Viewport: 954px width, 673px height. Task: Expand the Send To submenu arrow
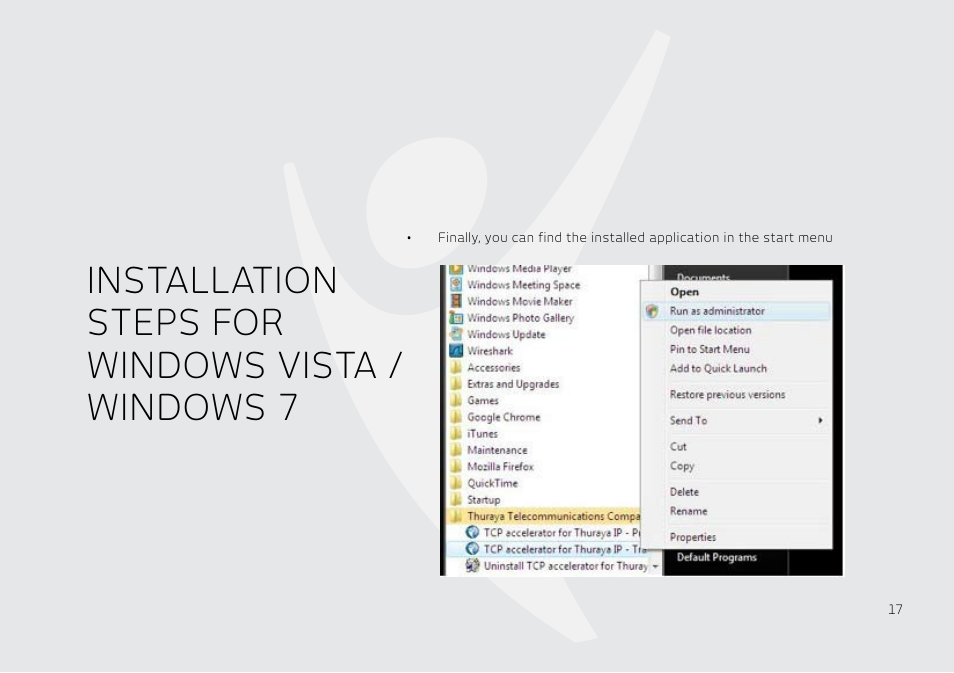[x=820, y=420]
